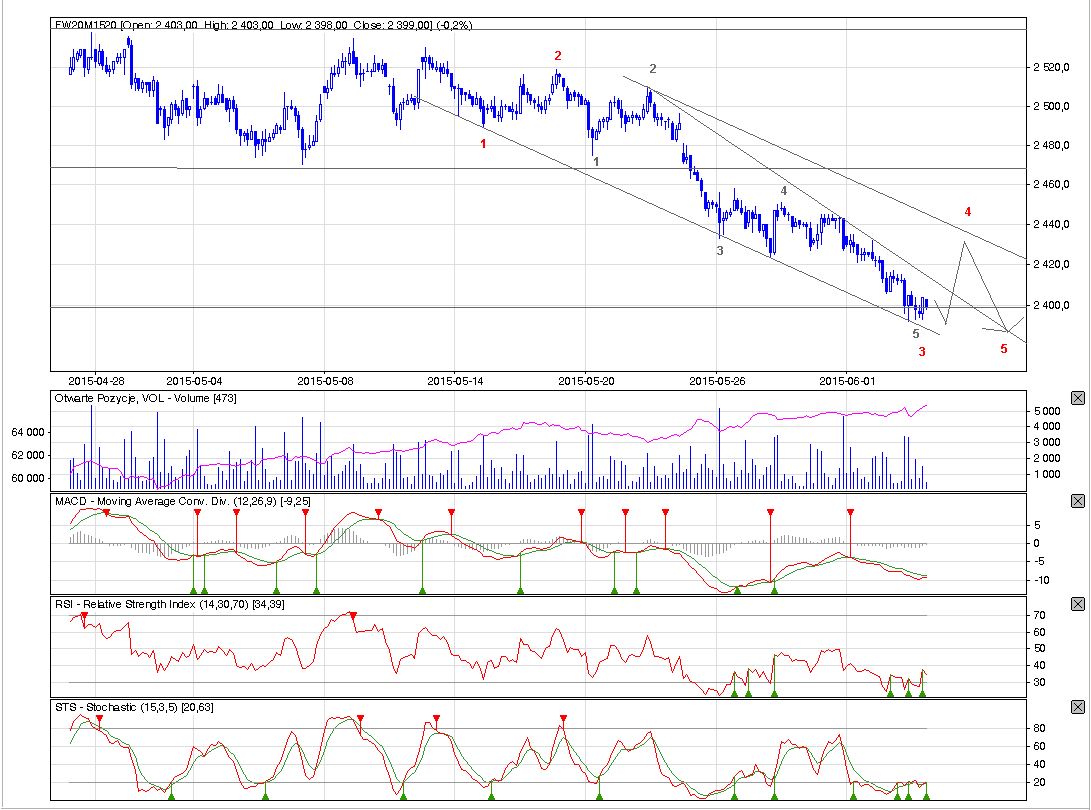Image resolution: width=1091 pixels, height=810 pixels.
Task: Select the gray wave label 5
Action: (916, 334)
